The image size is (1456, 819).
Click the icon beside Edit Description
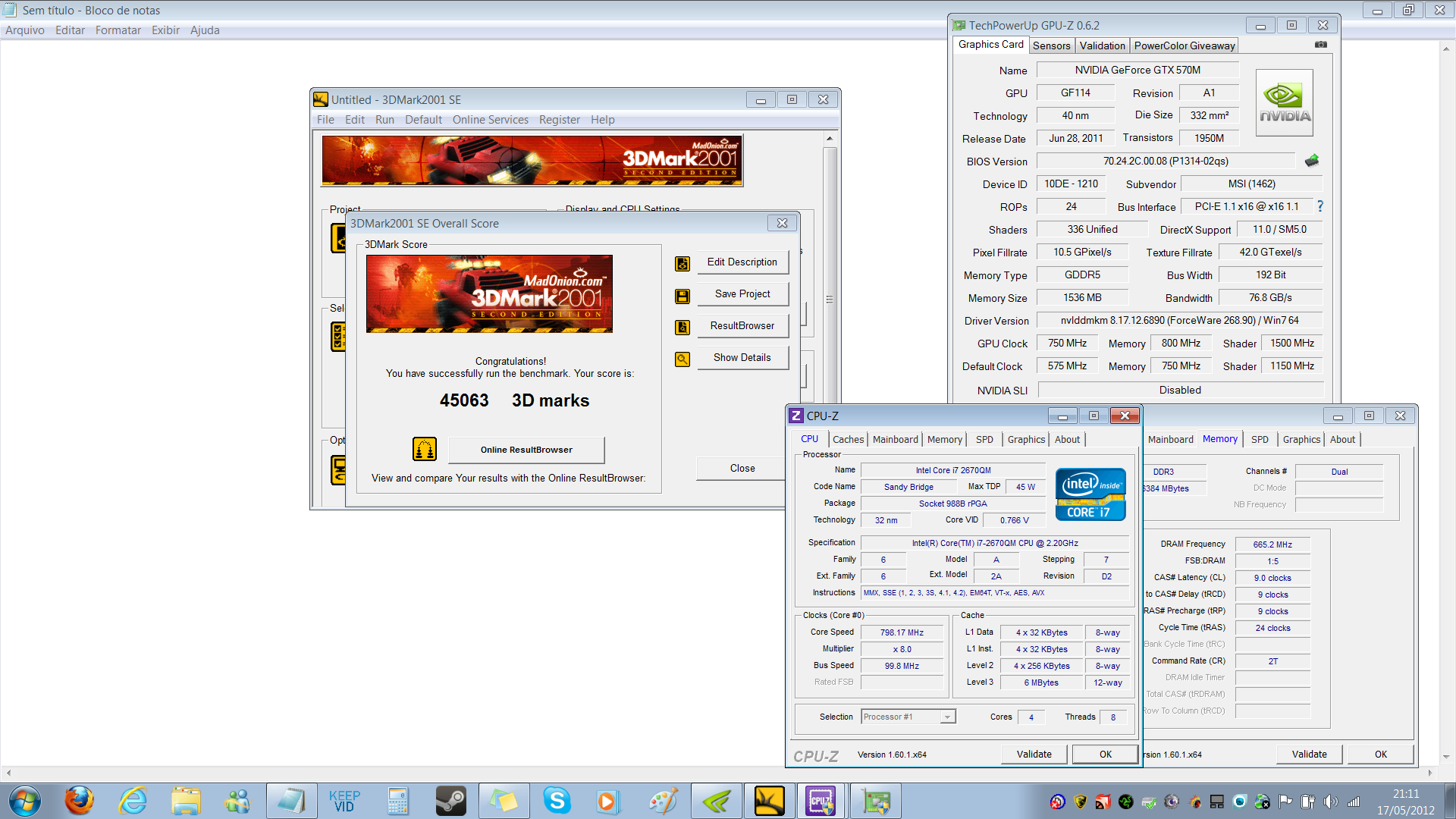click(682, 263)
